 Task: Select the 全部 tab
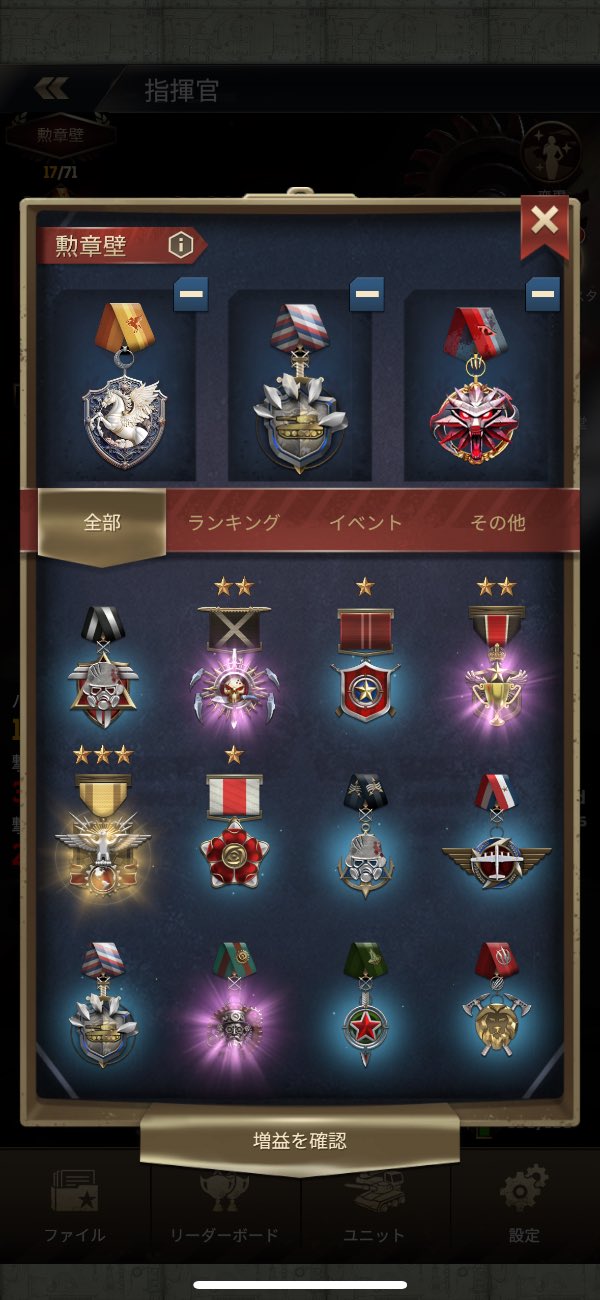102,523
